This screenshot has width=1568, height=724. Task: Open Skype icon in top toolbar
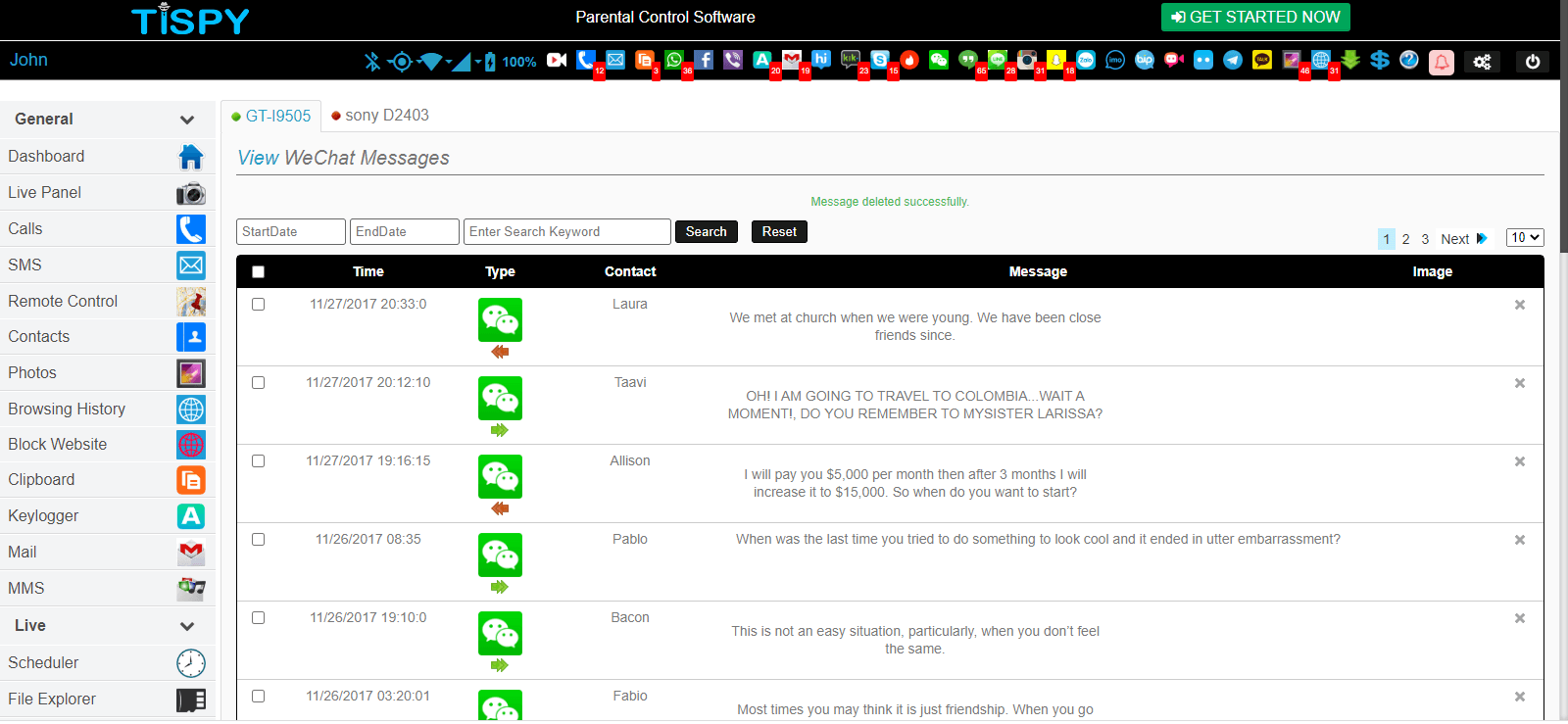click(880, 60)
